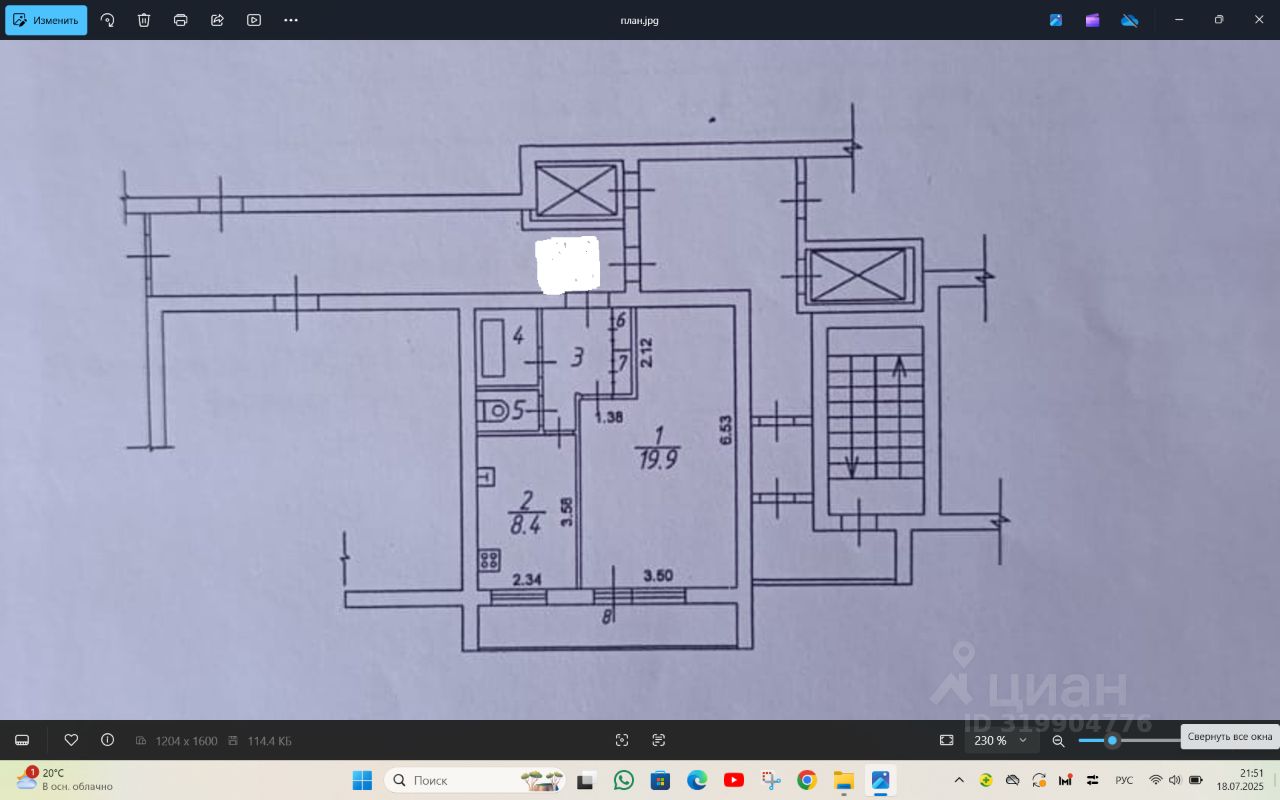This screenshot has width=1280, height=800.
Task: Print the floor plan image
Action: (180, 20)
